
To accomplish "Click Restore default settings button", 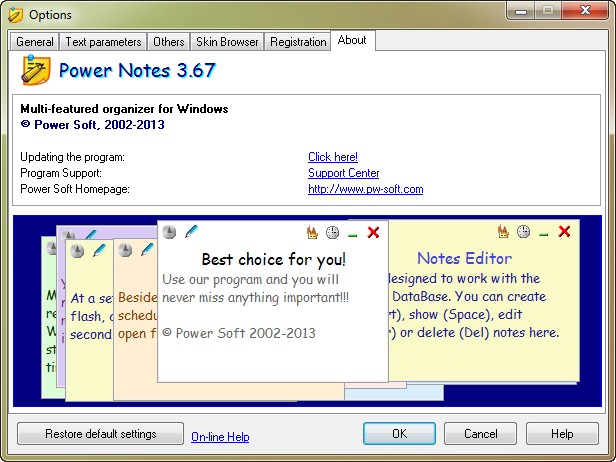I will (101, 434).
